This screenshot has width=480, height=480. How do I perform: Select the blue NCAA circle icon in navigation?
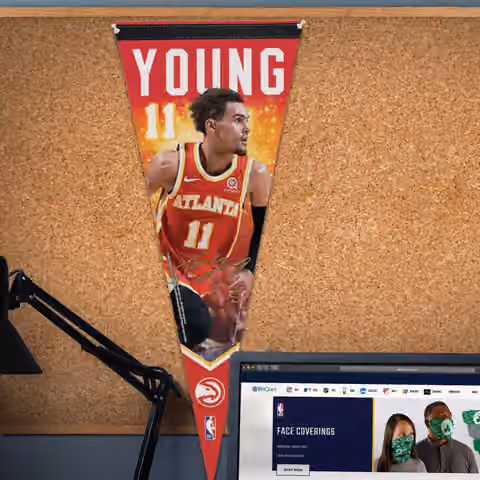(x=363, y=391)
